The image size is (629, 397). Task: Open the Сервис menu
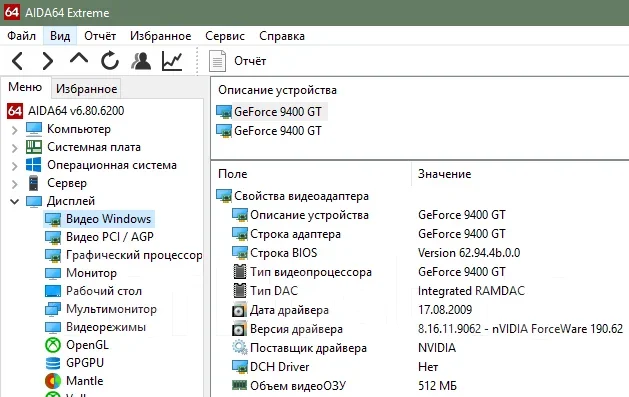tap(225, 36)
